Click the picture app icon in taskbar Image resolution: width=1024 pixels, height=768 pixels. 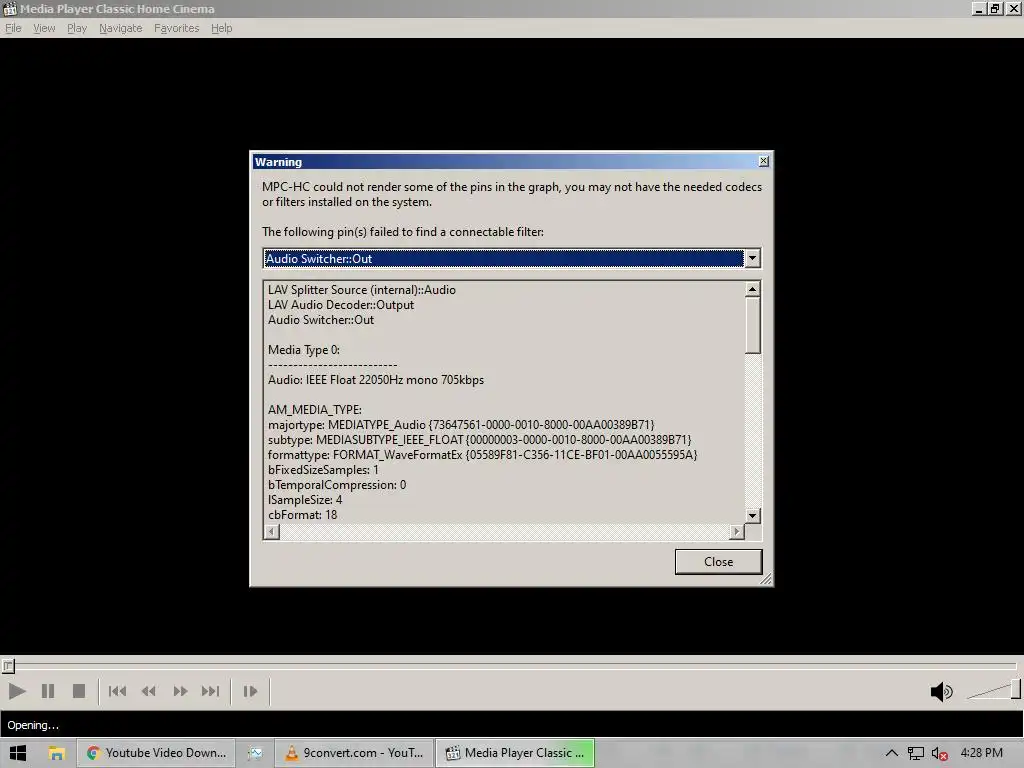pos(255,753)
